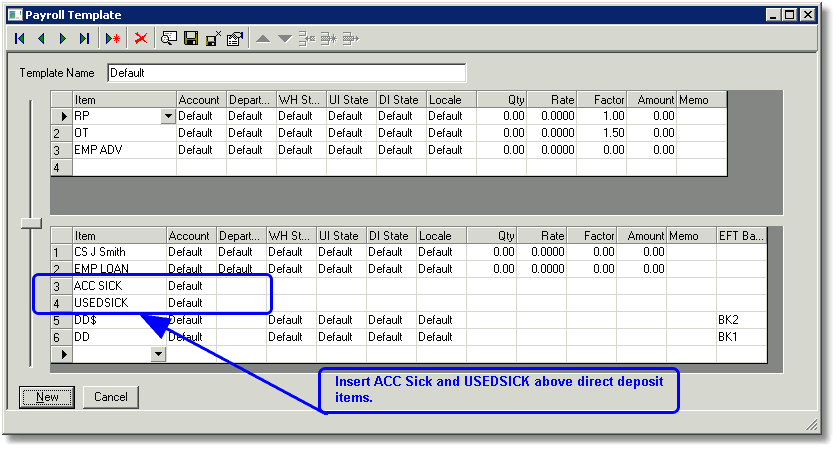Click the Locale cell in the OT row

point(452,133)
